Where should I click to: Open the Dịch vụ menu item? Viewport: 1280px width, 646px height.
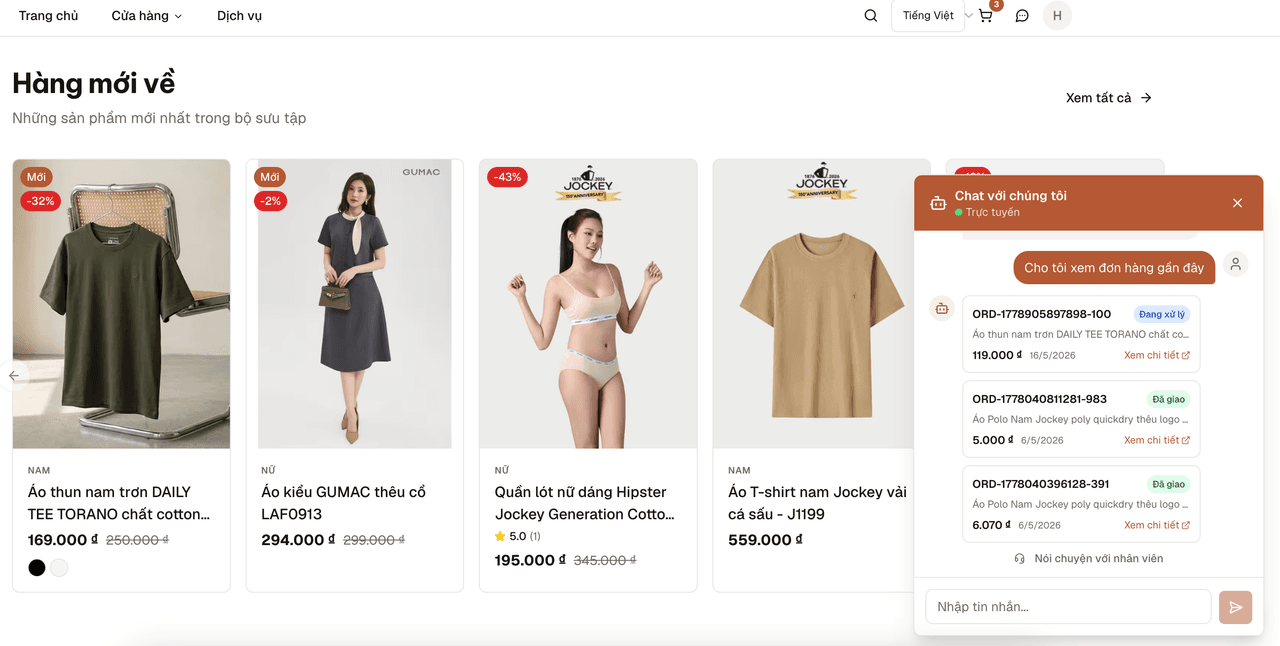point(239,16)
